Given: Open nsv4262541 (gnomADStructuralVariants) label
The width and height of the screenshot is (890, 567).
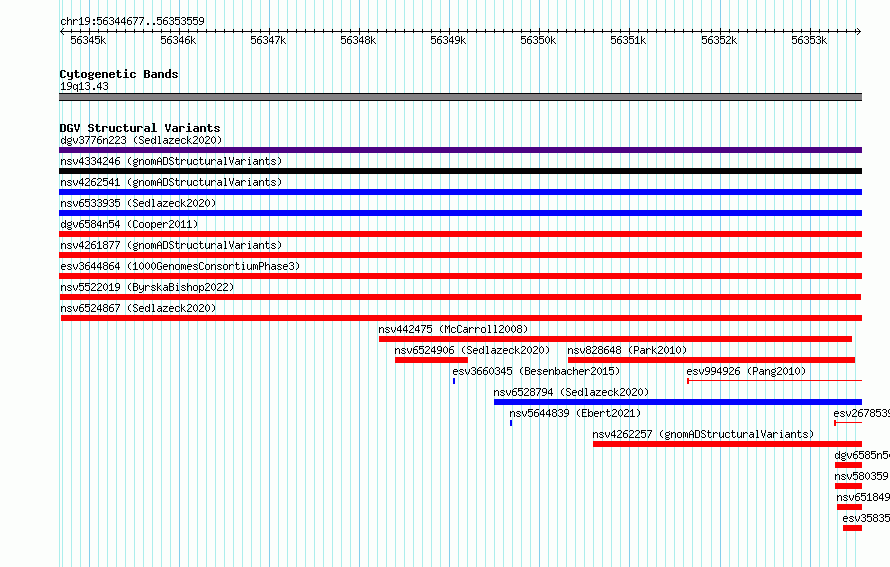Looking at the screenshot, I should tap(171, 182).
